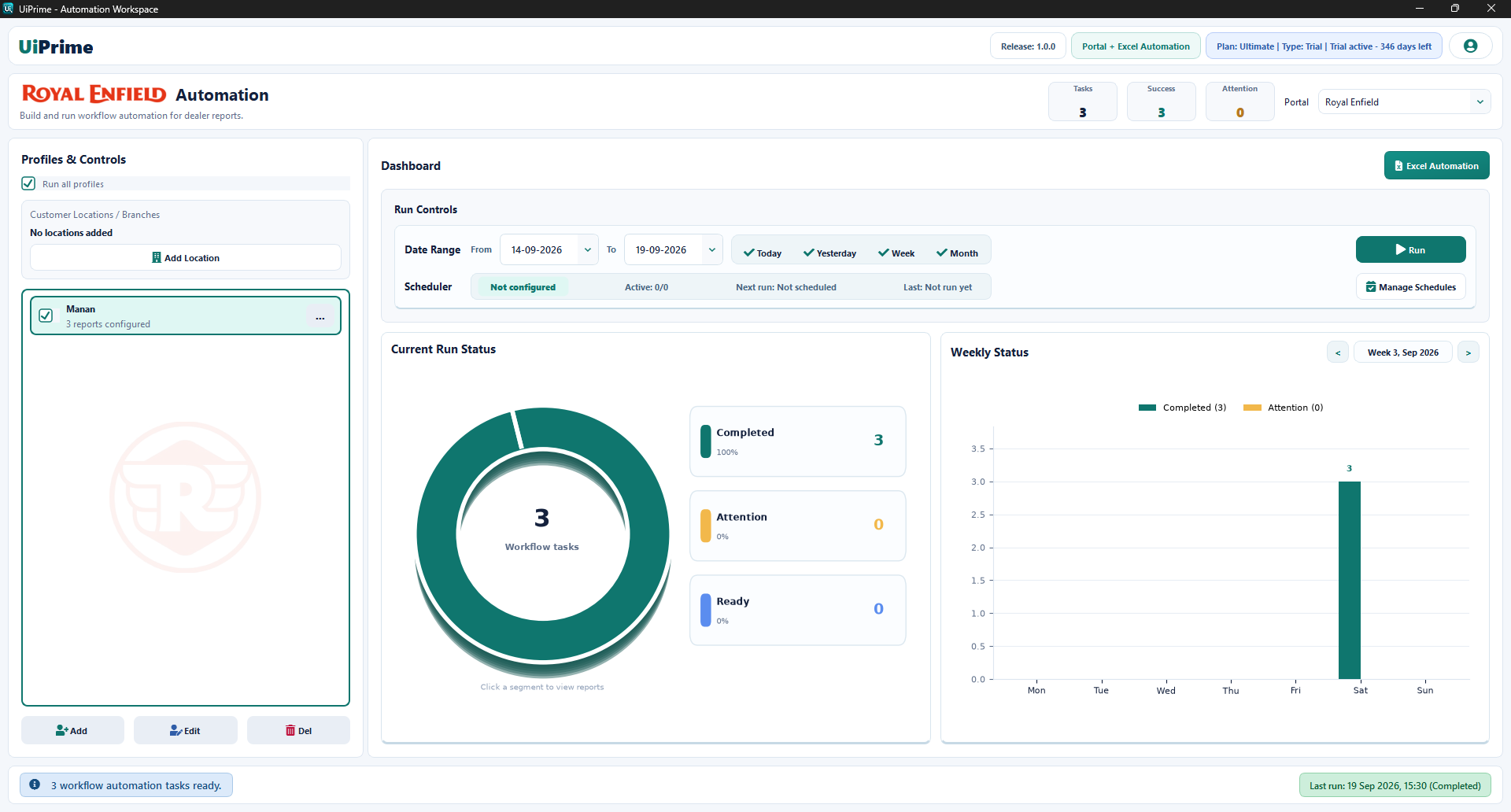Screen dimensions: 1511x812
Task: Open the Ready status card
Action: click(x=798, y=610)
